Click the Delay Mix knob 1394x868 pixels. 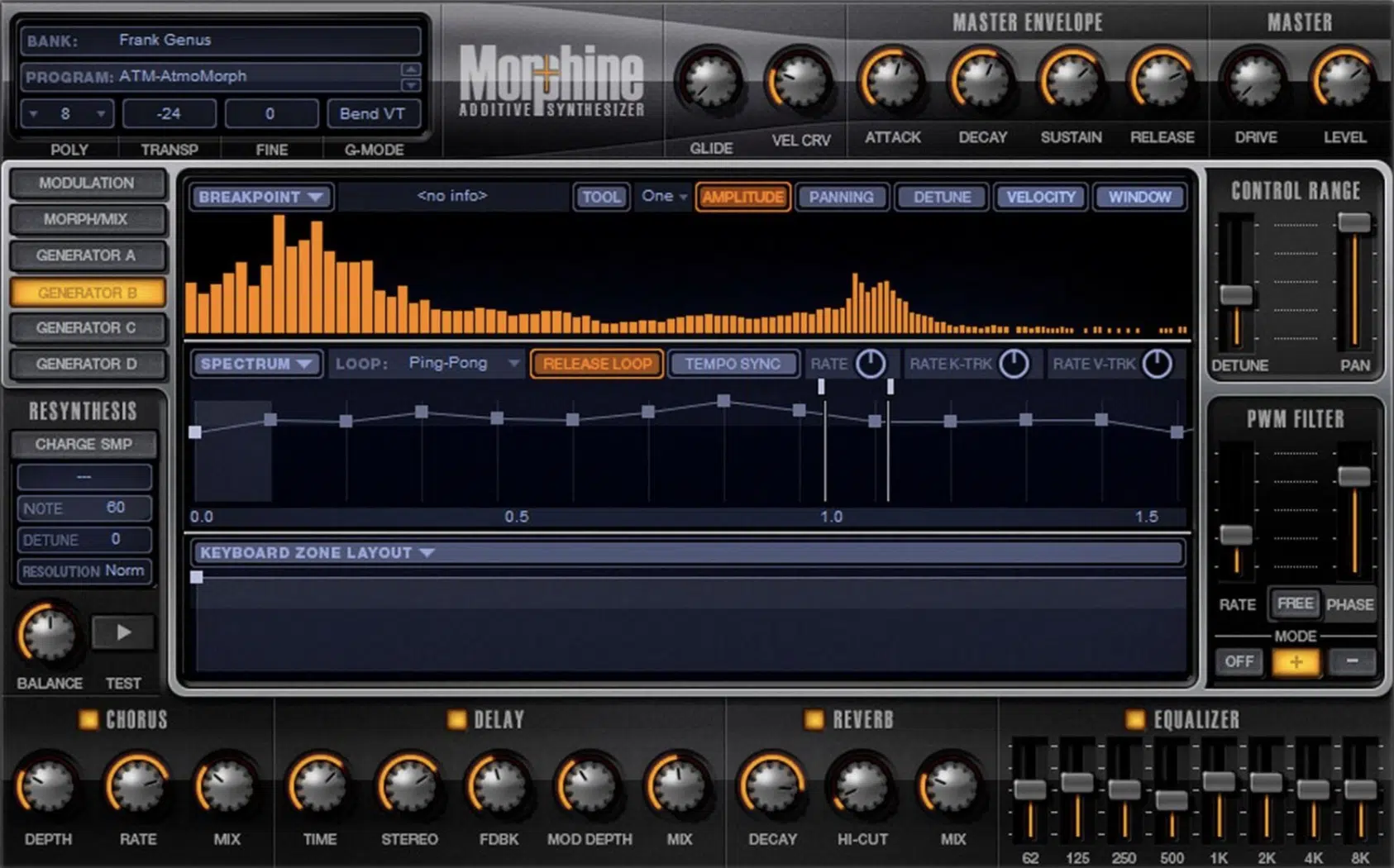click(678, 785)
